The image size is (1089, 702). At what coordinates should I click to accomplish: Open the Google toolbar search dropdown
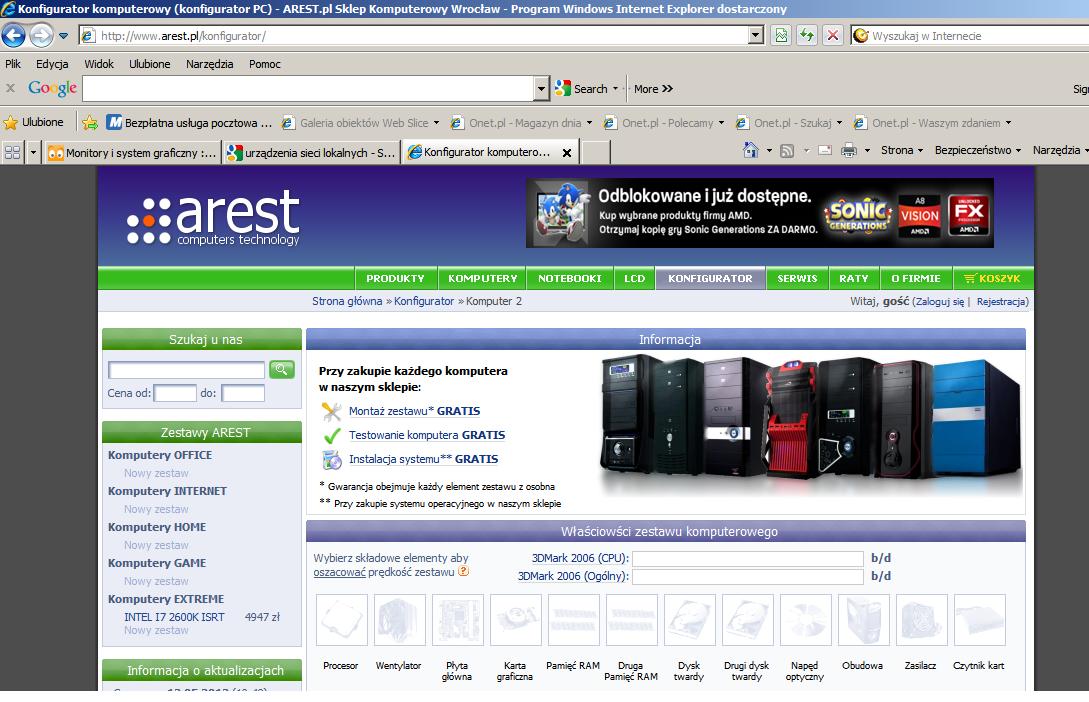click(x=542, y=89)
